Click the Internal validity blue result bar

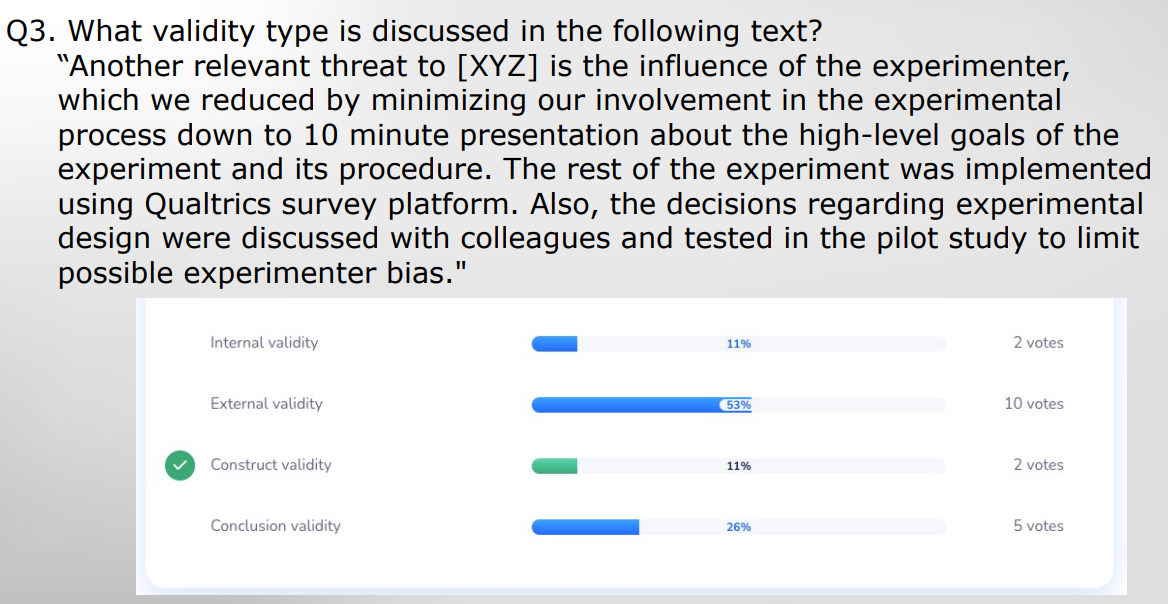click(554, 344)
